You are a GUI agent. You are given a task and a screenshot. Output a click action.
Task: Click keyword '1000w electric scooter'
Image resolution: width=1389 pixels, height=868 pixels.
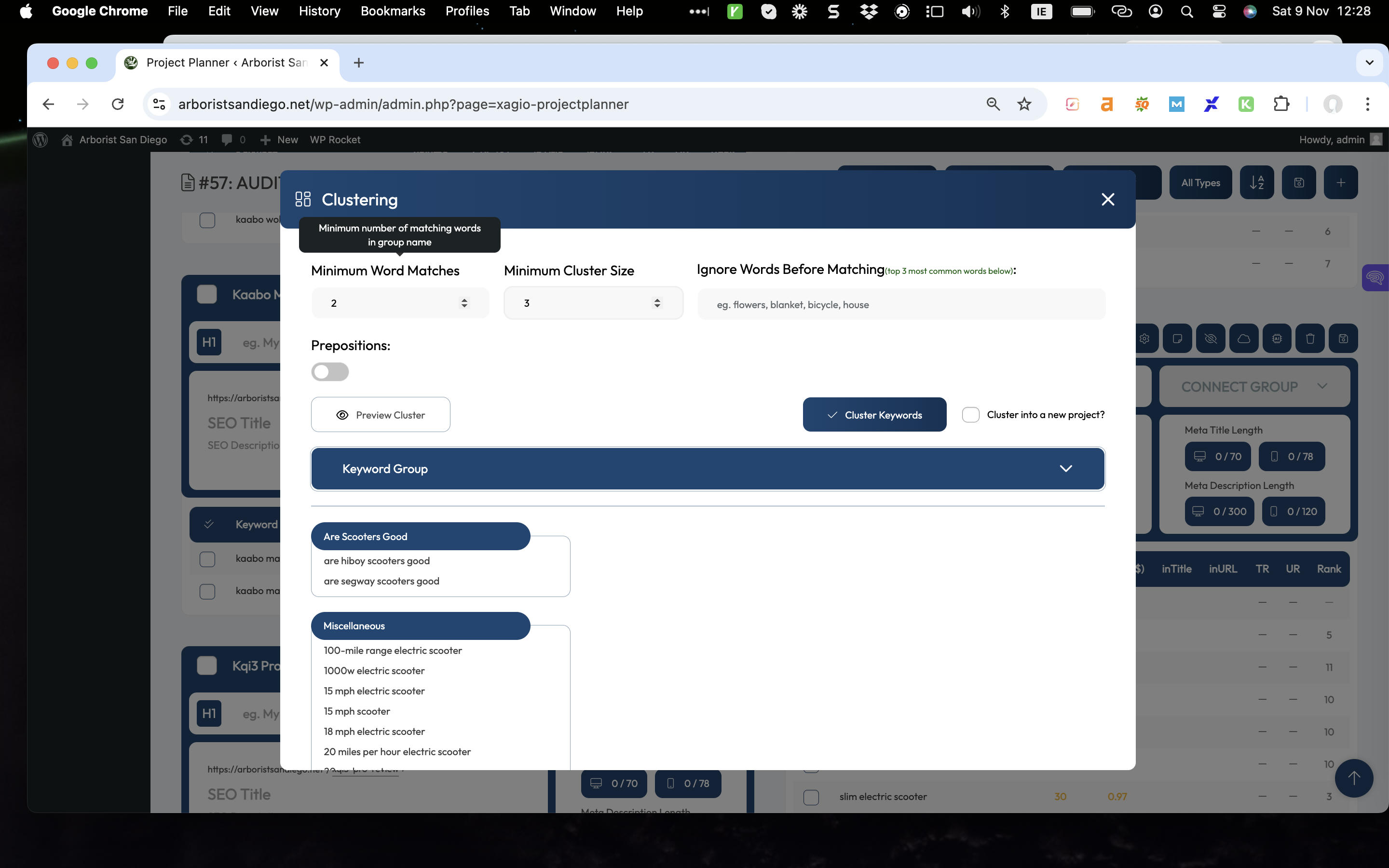[x=374, y=670]
